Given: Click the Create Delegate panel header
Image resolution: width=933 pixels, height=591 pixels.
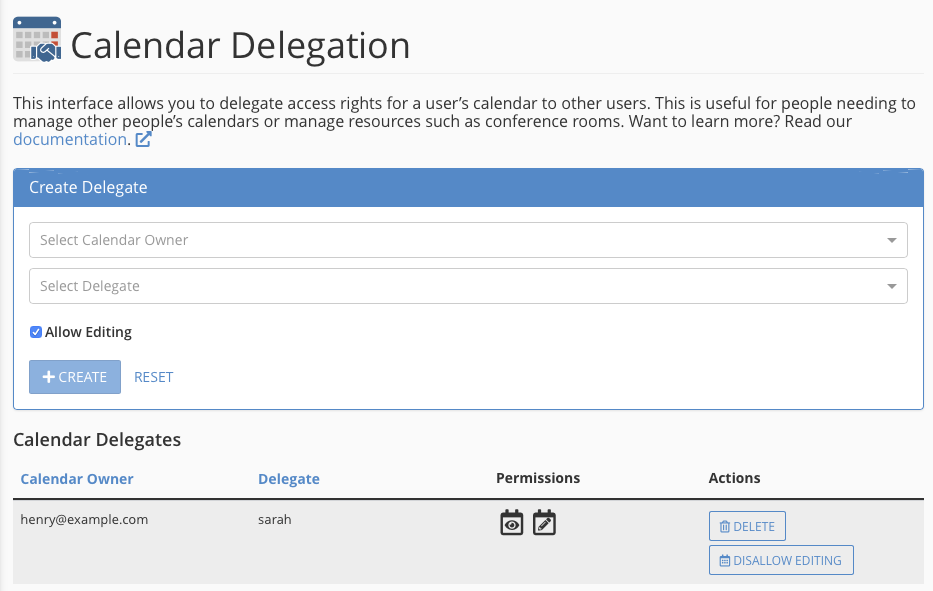Looking at the screenshot, I should 468,187.
